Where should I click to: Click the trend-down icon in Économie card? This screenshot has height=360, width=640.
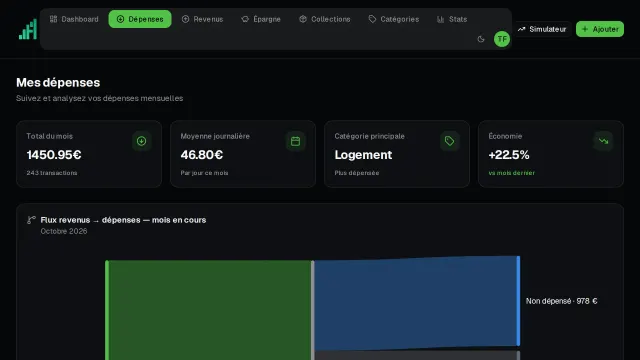(x=603, y=141)
